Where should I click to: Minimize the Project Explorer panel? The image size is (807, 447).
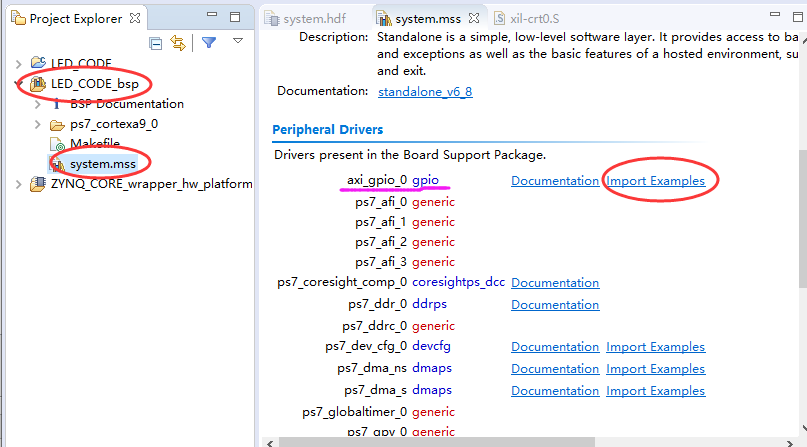click(x=212, y=15)
